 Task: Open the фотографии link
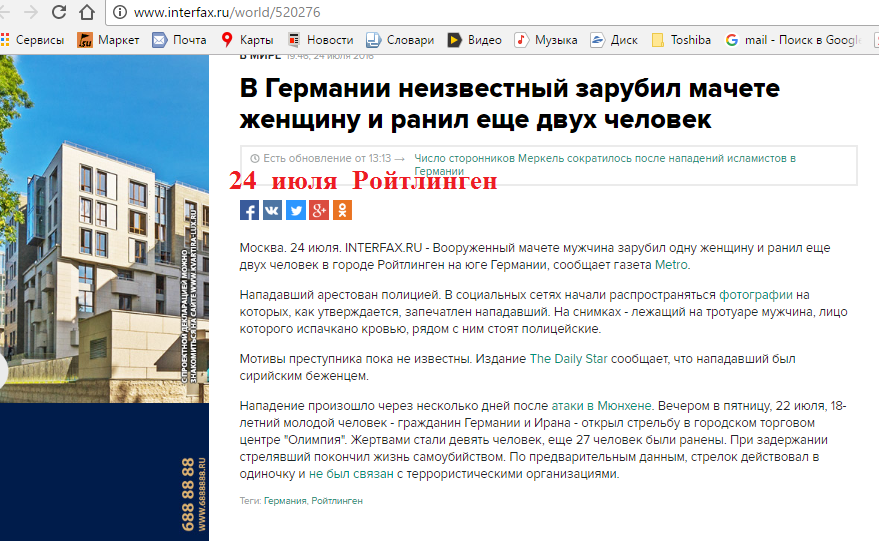(756, 295)
